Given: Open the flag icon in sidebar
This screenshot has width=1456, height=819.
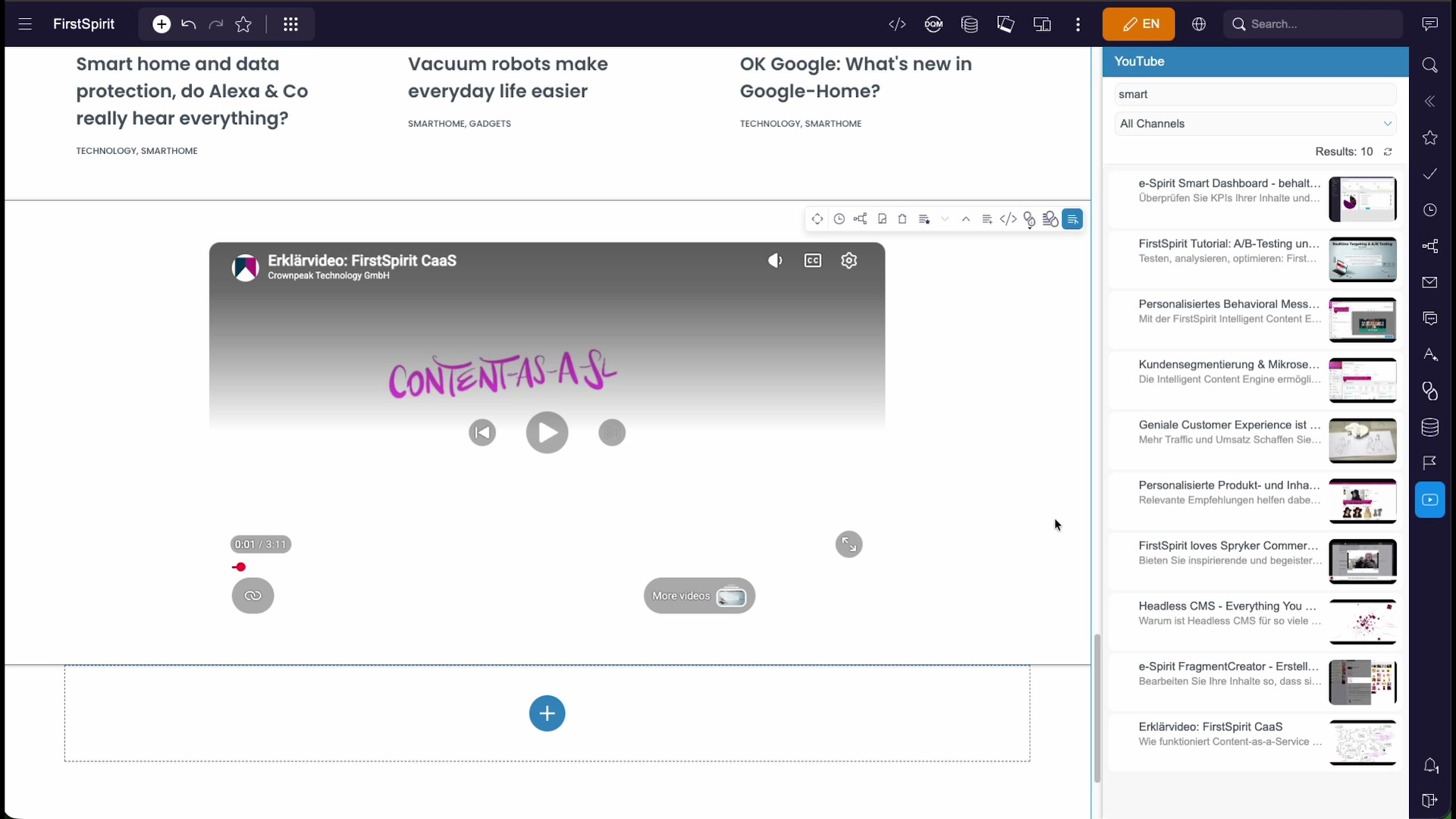Looking at the screenshot, I should tap(1430, 463).
